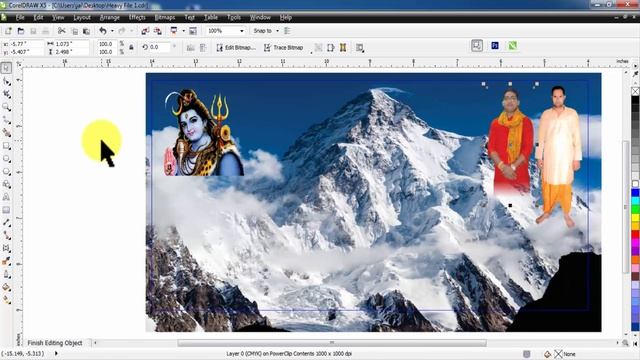Select the Fill bucket tool

tap(6, 287)
